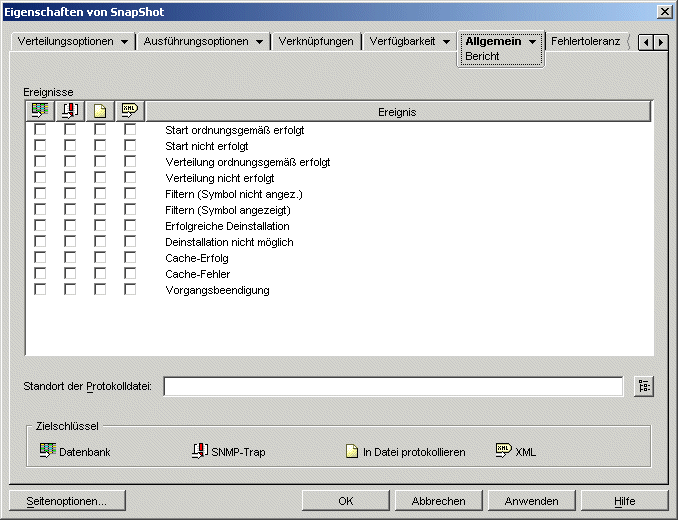This screenshot has height=520, width=678.
Task: Click the XML column header icon
Action: tap(130, 111)
